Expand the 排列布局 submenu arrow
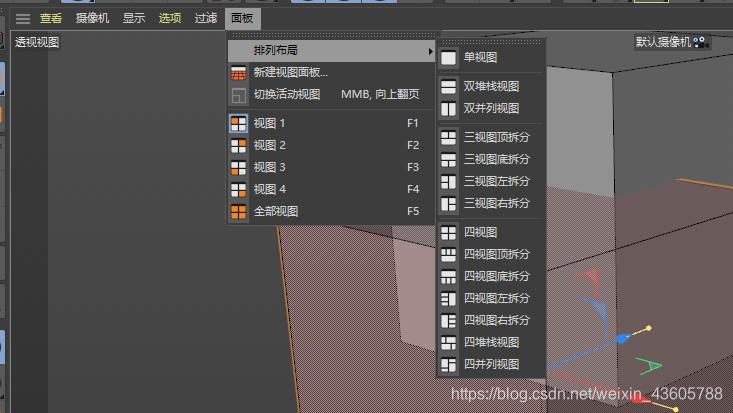The height and width of the screenshot is (413, 733). 430,51
